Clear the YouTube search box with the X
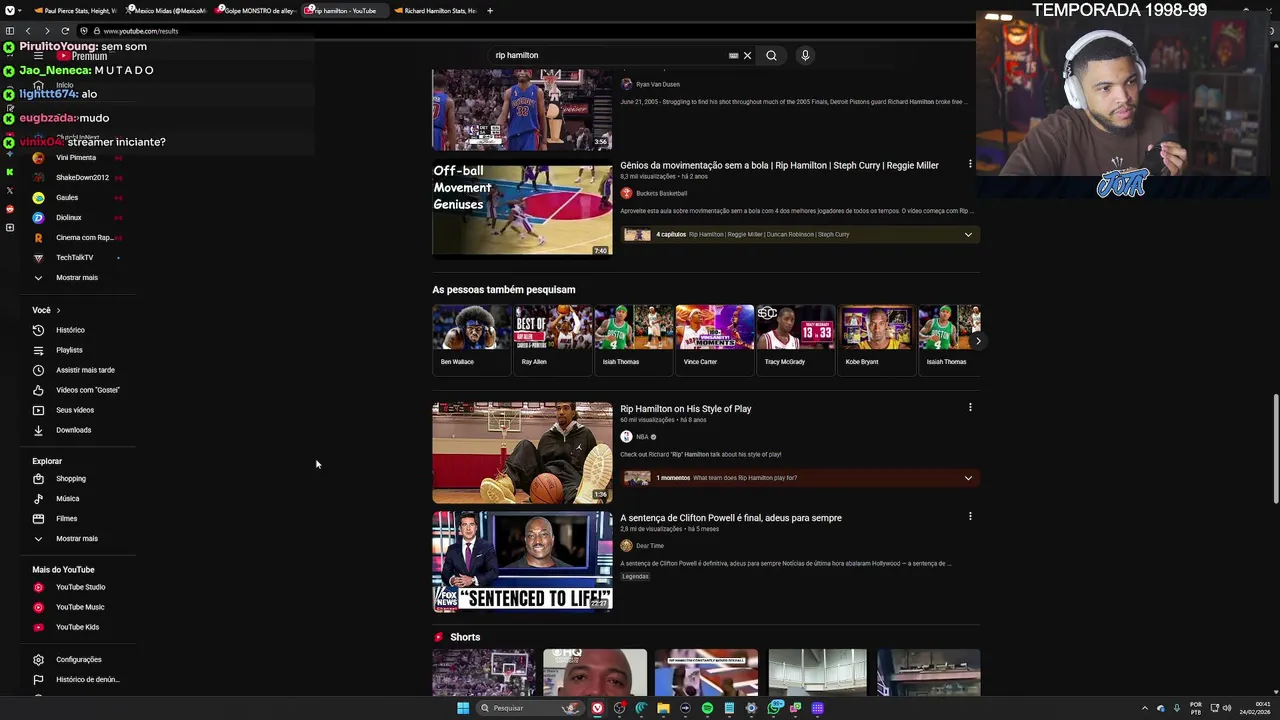 [x=747, y=56]
